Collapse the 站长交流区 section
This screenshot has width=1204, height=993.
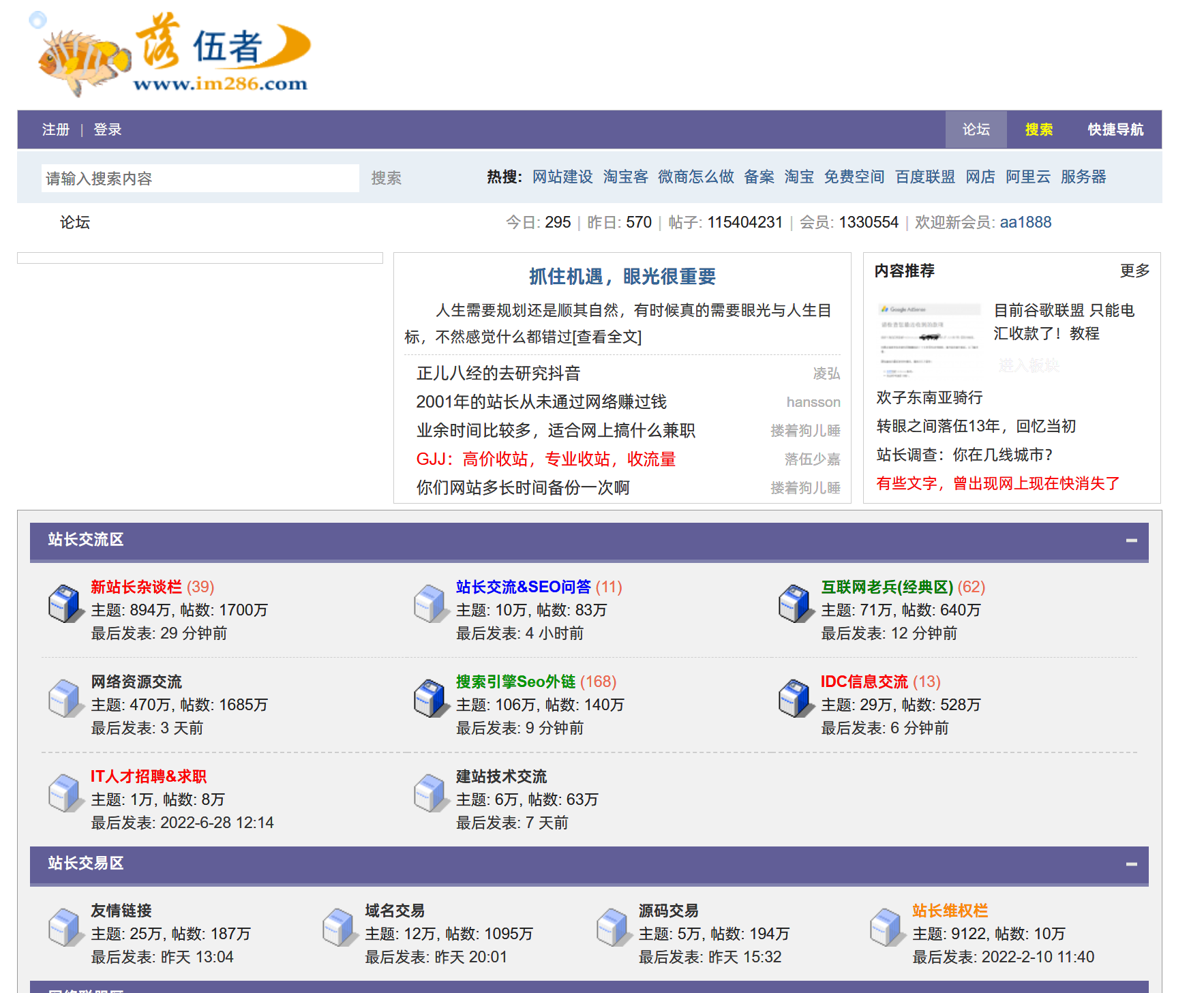[1131, 540]
